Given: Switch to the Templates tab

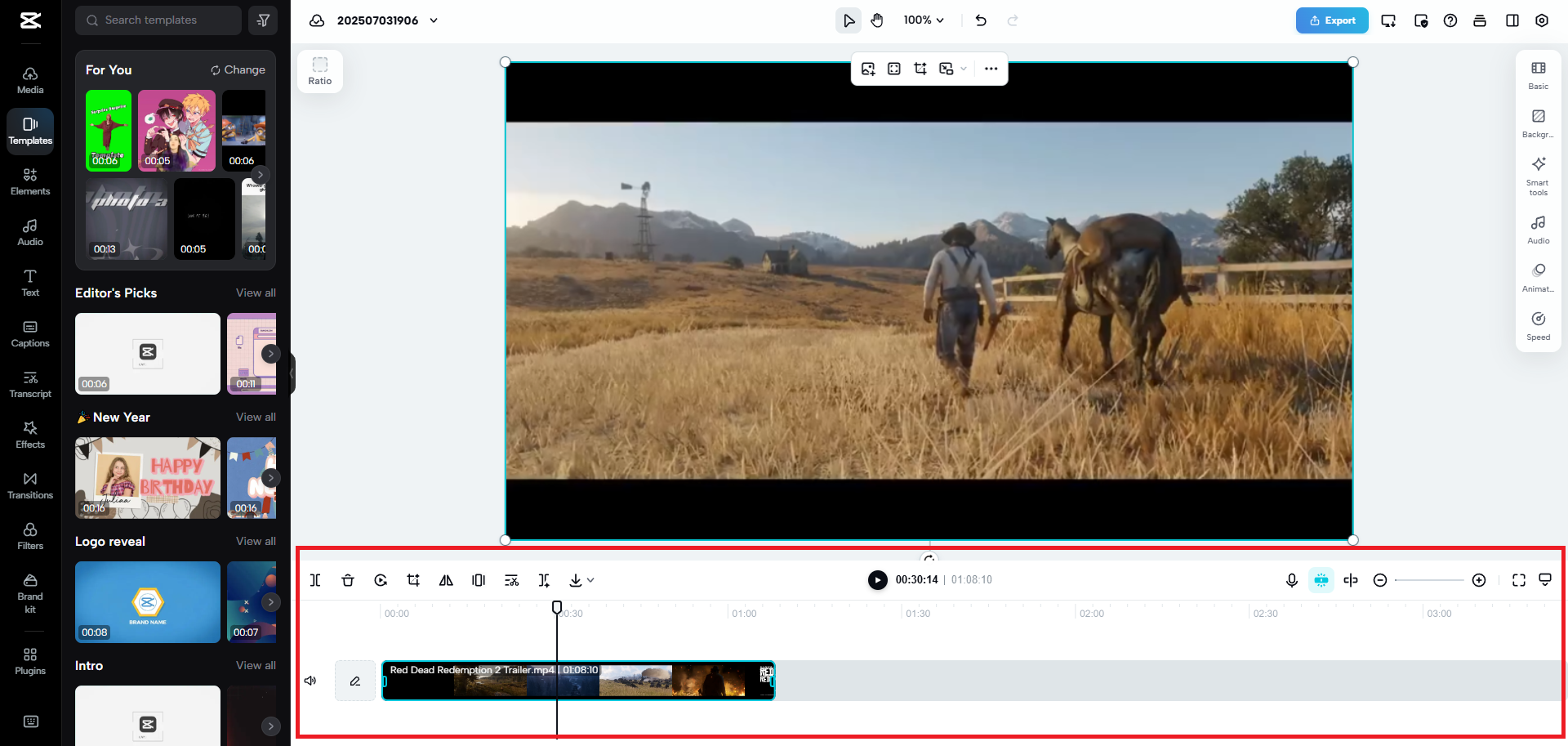Looking at the screenshot, I should click(29, 131).
